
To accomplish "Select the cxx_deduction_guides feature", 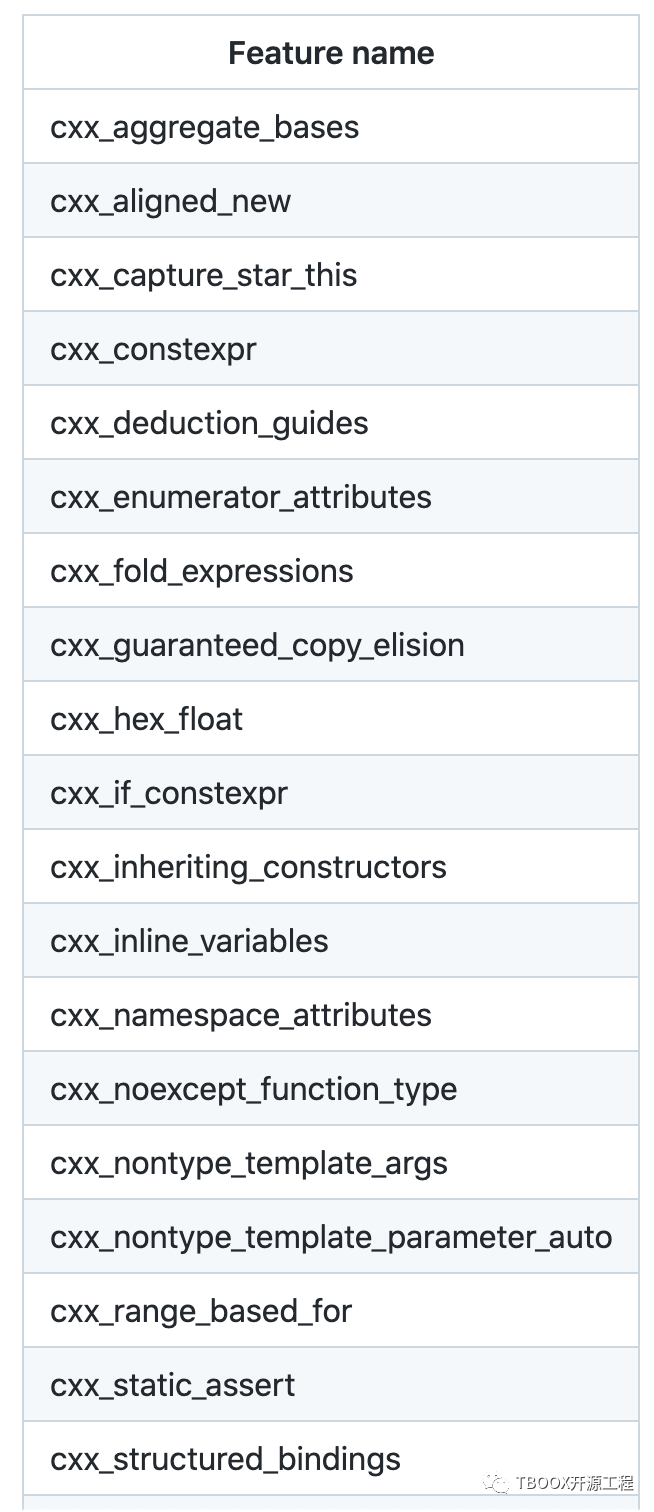I will tap(331, 422).
